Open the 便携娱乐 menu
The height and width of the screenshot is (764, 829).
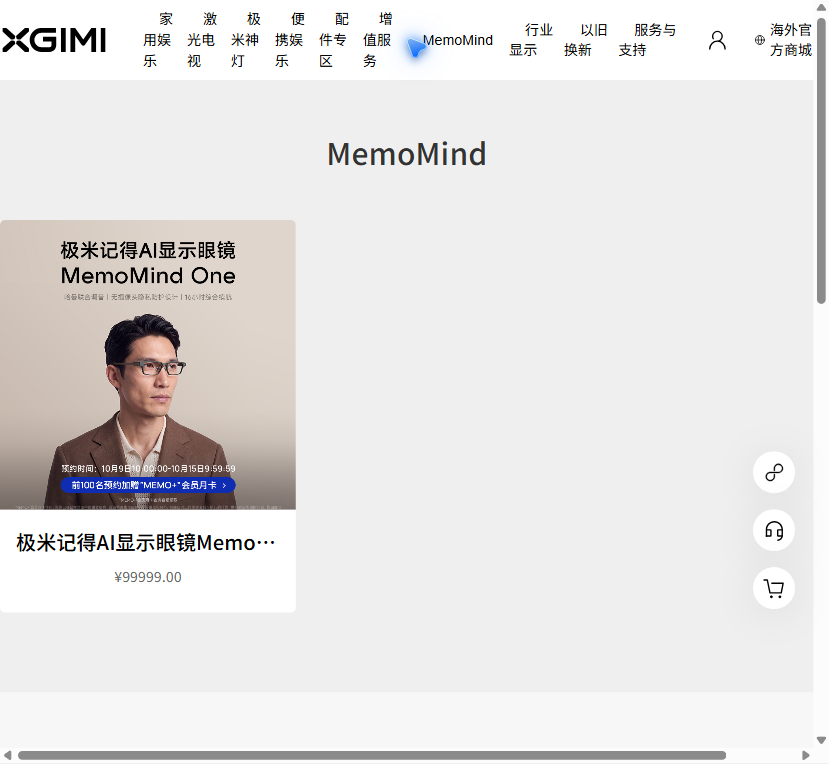tap(289, 40)
